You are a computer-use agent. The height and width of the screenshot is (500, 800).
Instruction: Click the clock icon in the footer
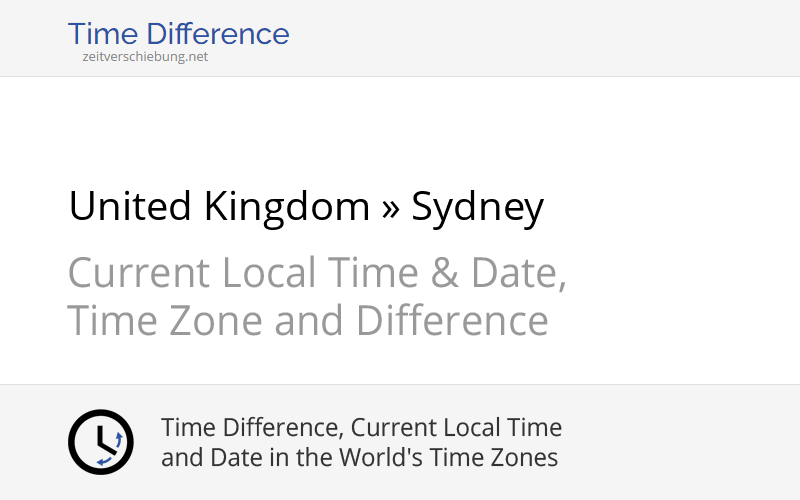click(x=100, y=442)
